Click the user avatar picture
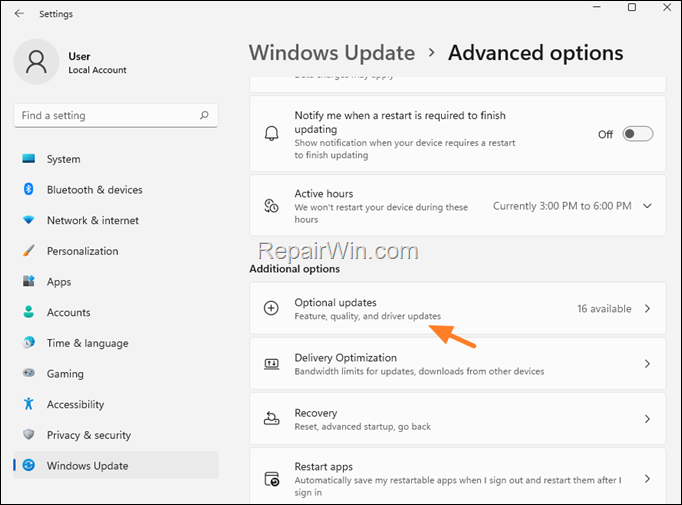 (36, 61)
